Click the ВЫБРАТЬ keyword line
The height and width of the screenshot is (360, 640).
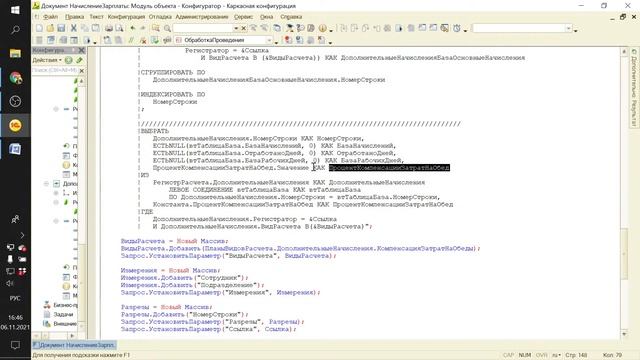pyautogui.click(x=155, y=131)
